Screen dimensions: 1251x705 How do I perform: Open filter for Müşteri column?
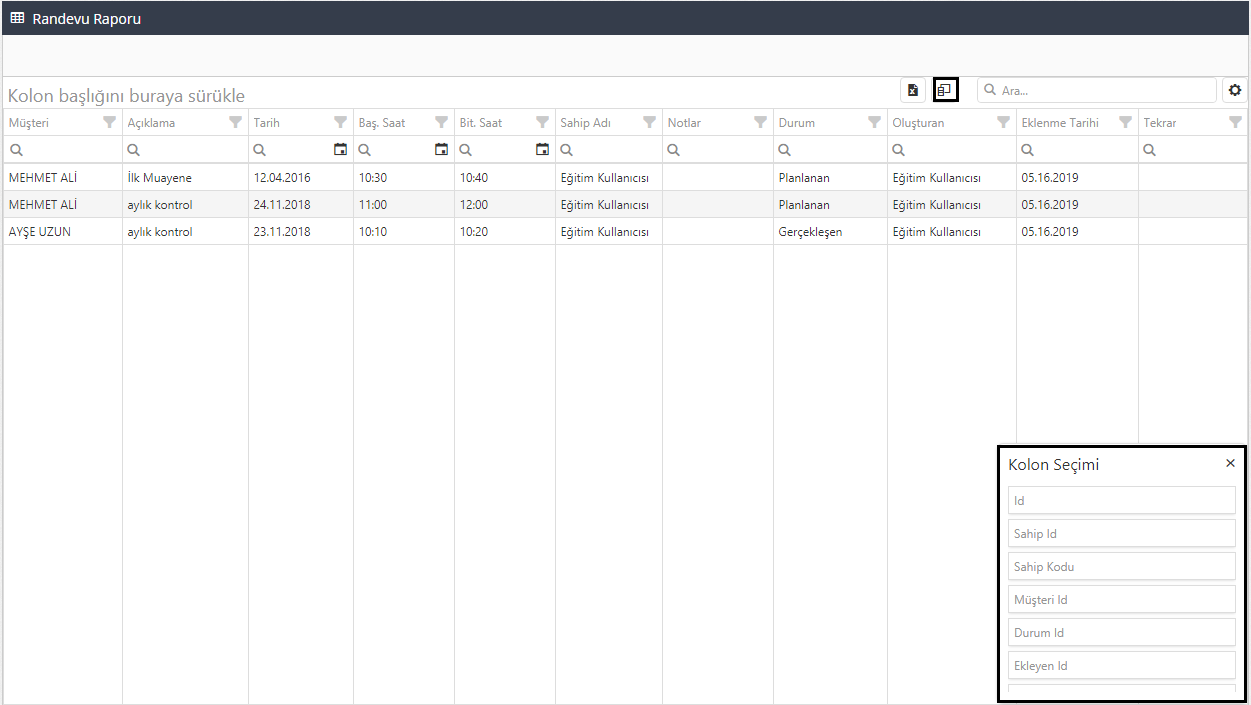coord(109,122)
